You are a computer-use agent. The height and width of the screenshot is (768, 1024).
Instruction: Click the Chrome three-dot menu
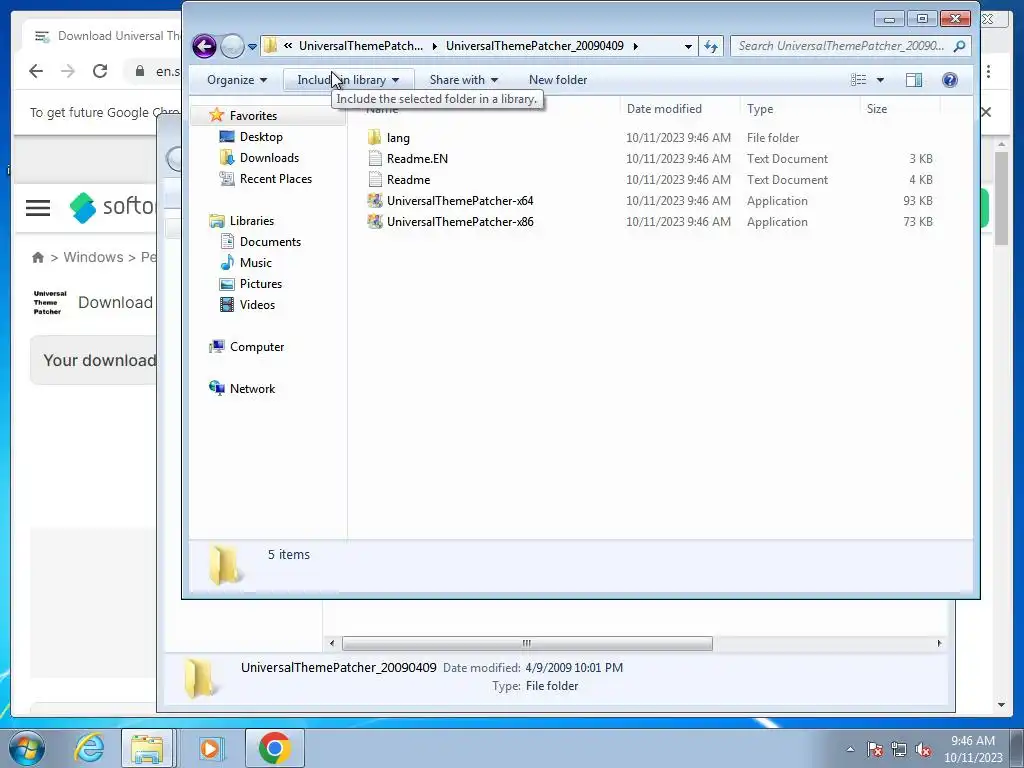click(x=988, y=71)
